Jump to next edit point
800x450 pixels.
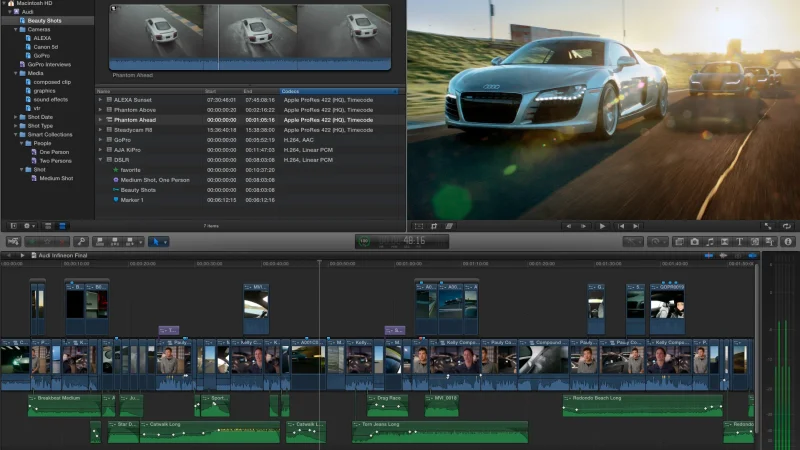[x=636, y=226]
